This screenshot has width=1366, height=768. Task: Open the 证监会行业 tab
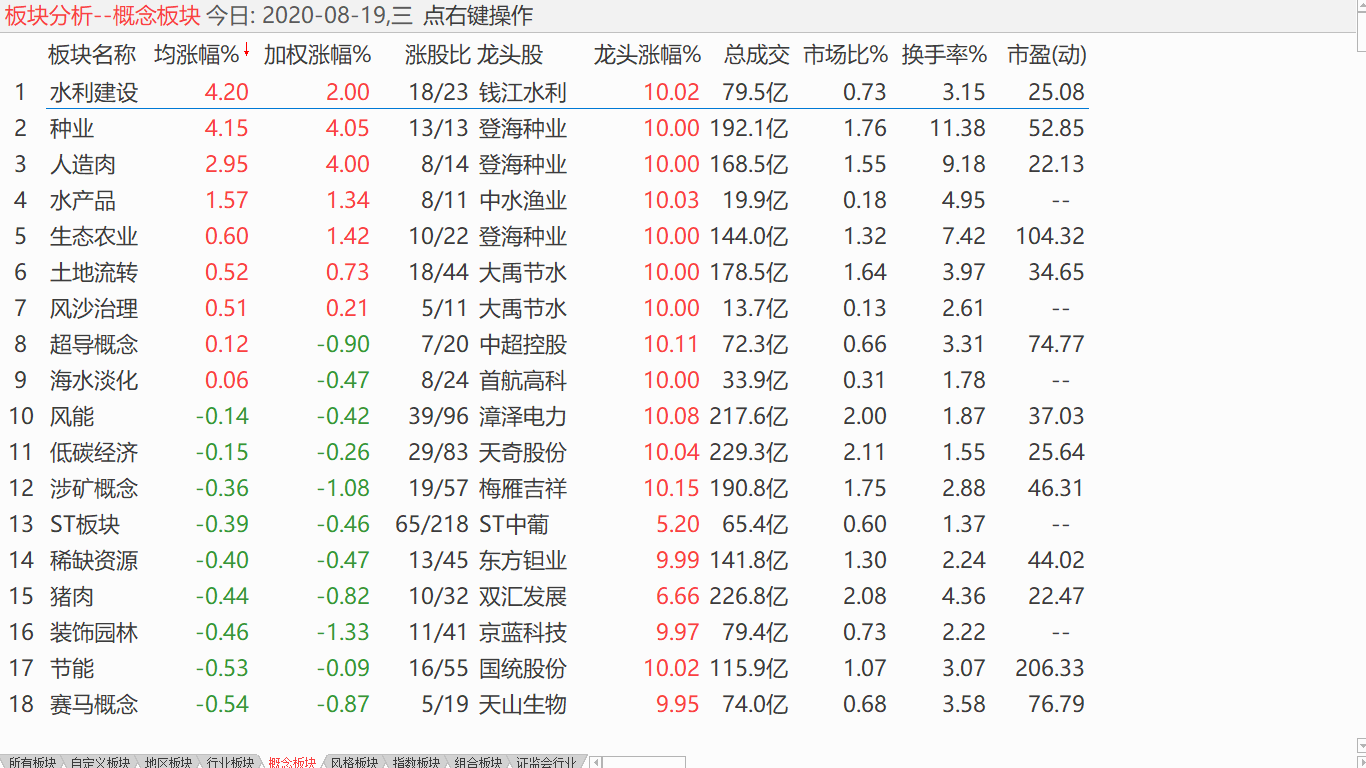[547, 762]
